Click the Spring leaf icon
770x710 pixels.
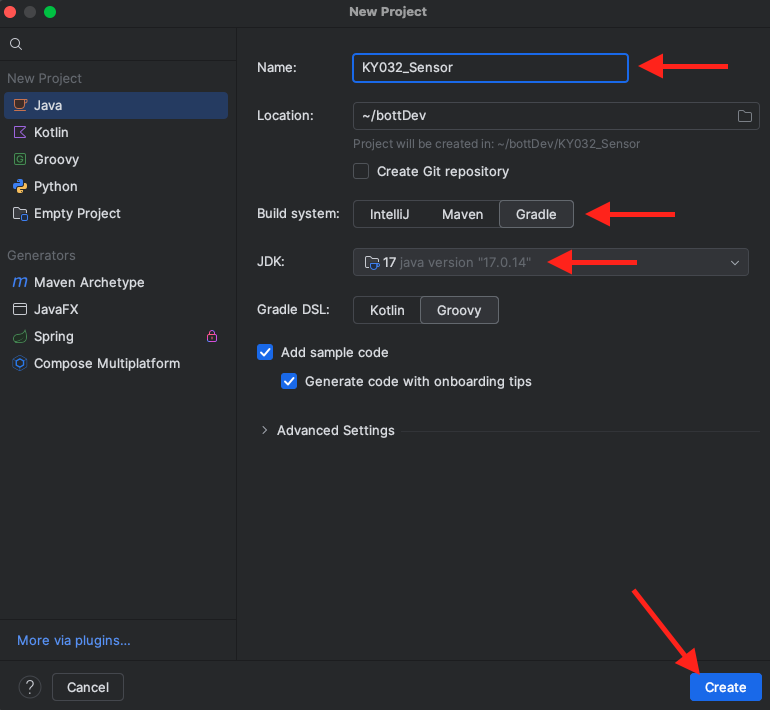(20, 336)
